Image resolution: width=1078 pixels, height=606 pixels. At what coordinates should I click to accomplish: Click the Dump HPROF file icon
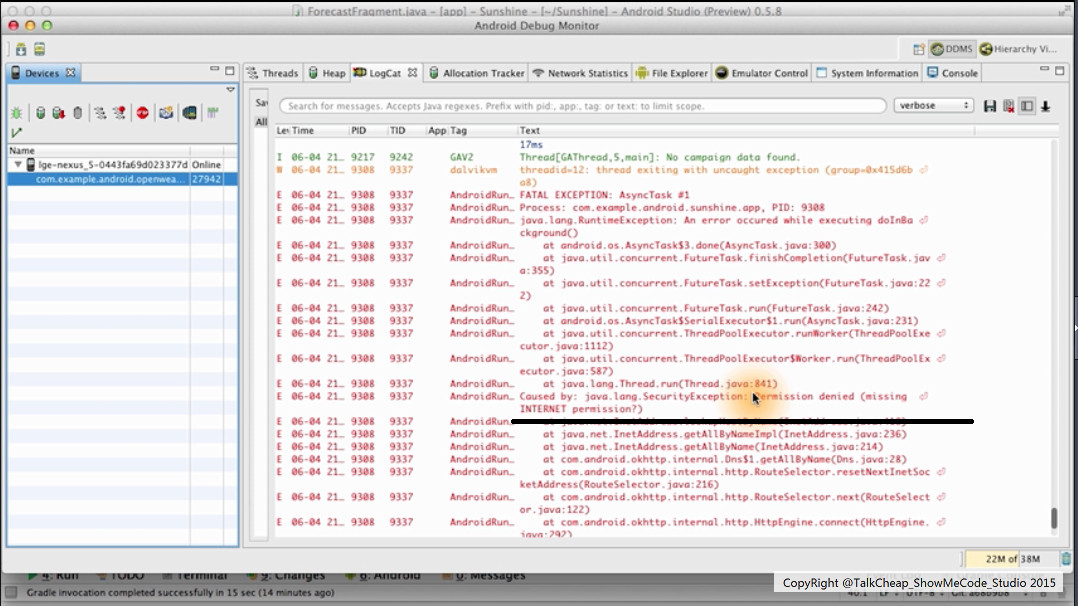click(58, 113)
